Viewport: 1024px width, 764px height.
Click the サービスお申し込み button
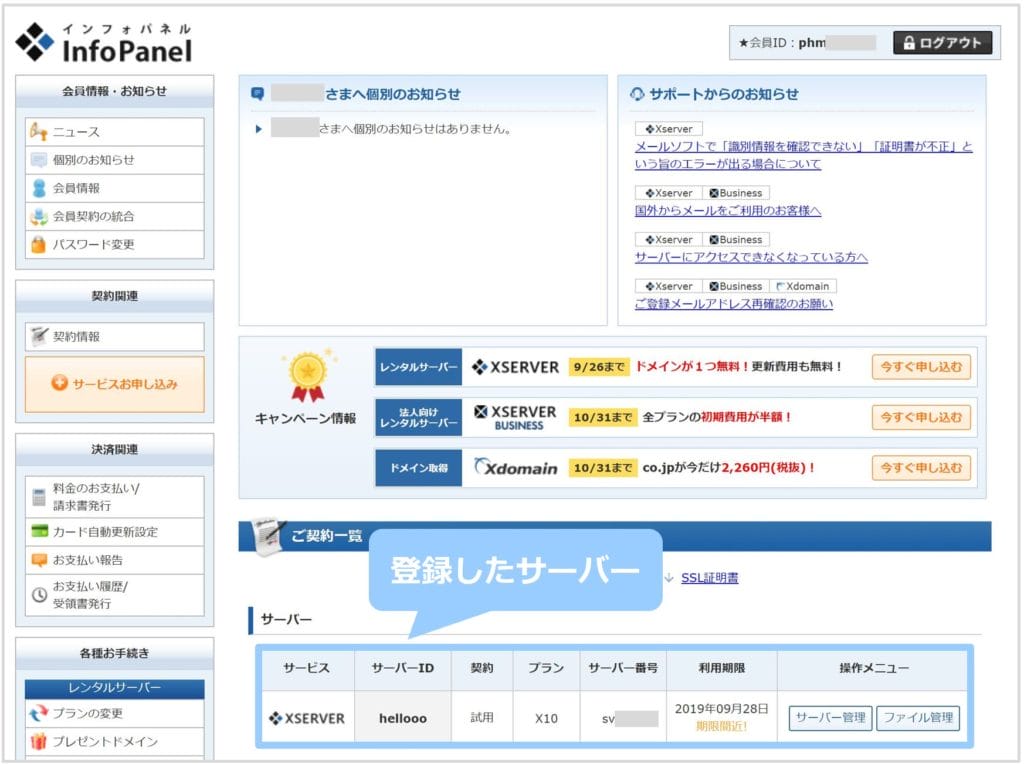pyautogui.click(x=114, y=384)
